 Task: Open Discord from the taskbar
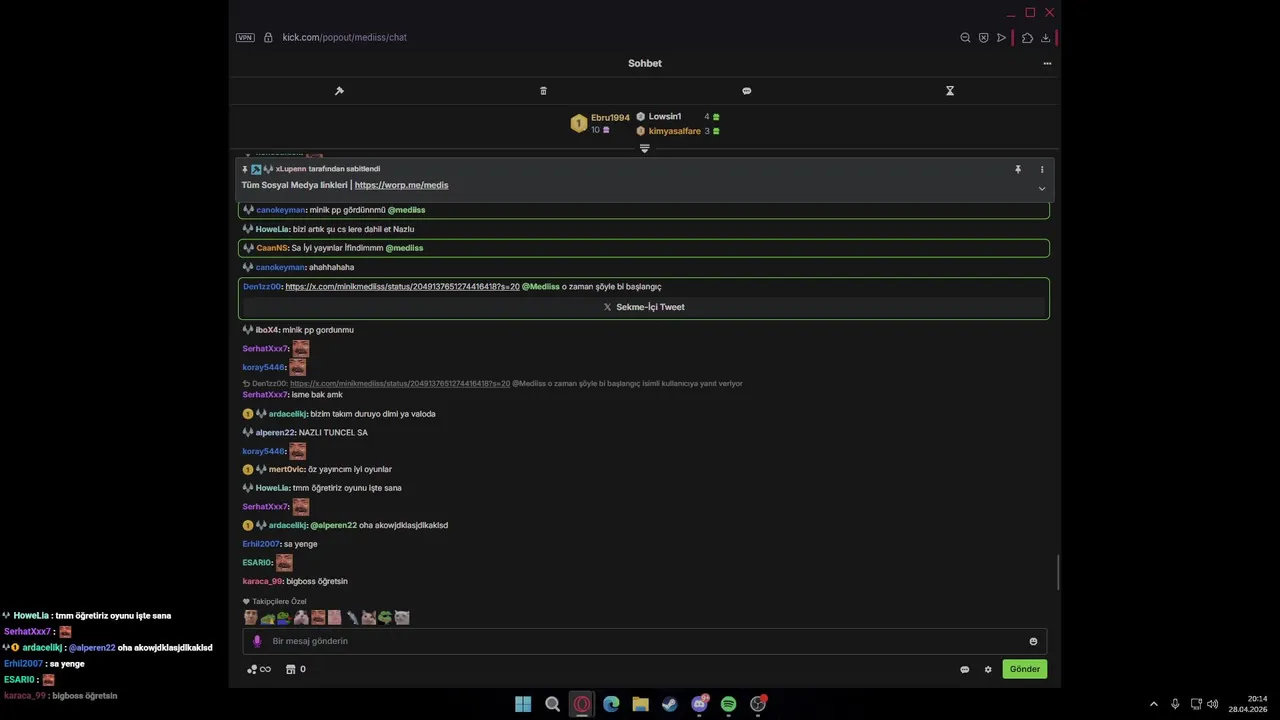click(699, 704)
